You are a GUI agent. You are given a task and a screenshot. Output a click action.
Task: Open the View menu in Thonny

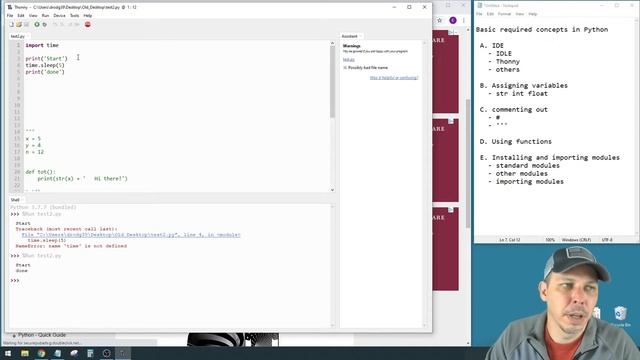[x=33, y=16]
